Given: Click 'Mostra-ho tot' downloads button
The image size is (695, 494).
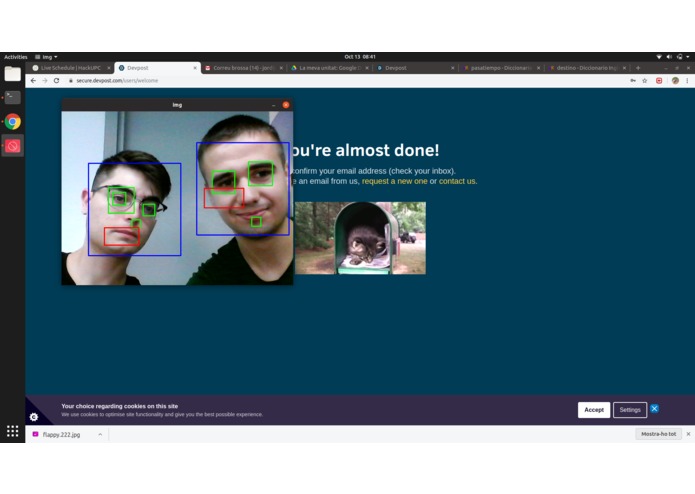Looking at the screenshot, I should click(658, 434).
